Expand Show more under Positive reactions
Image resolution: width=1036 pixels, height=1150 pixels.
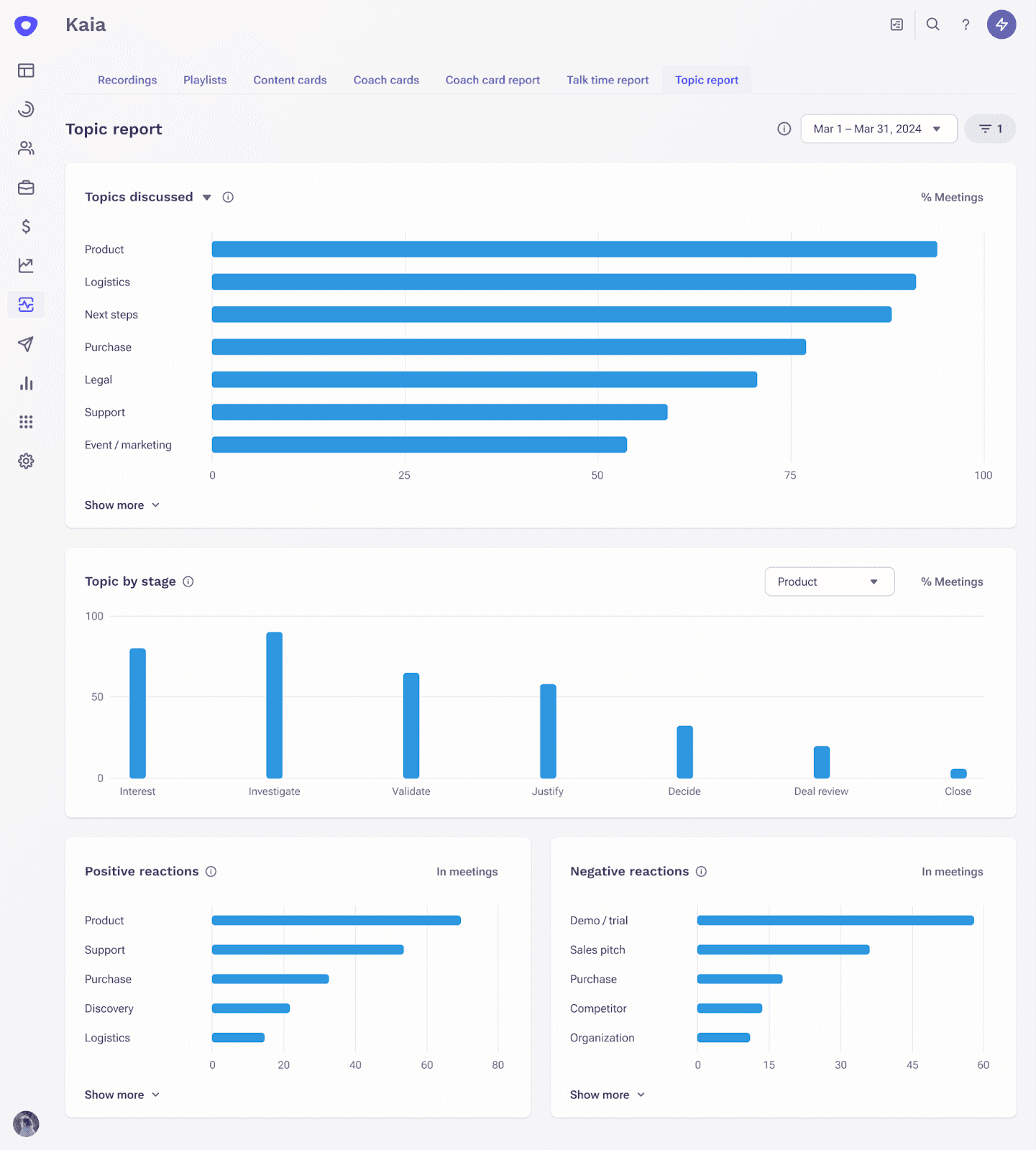(x=122, y=1095)
